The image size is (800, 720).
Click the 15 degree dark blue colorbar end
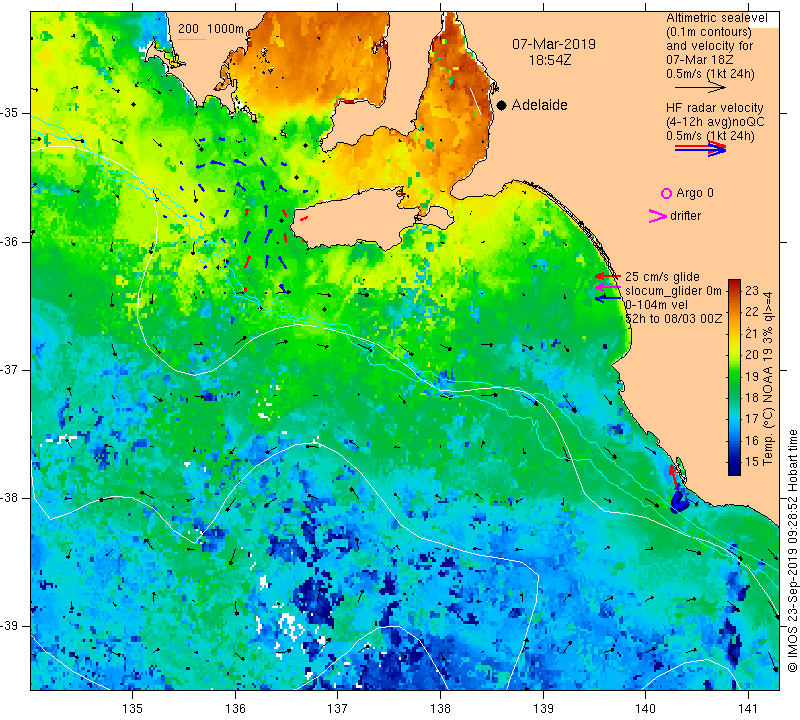[734, 468]
